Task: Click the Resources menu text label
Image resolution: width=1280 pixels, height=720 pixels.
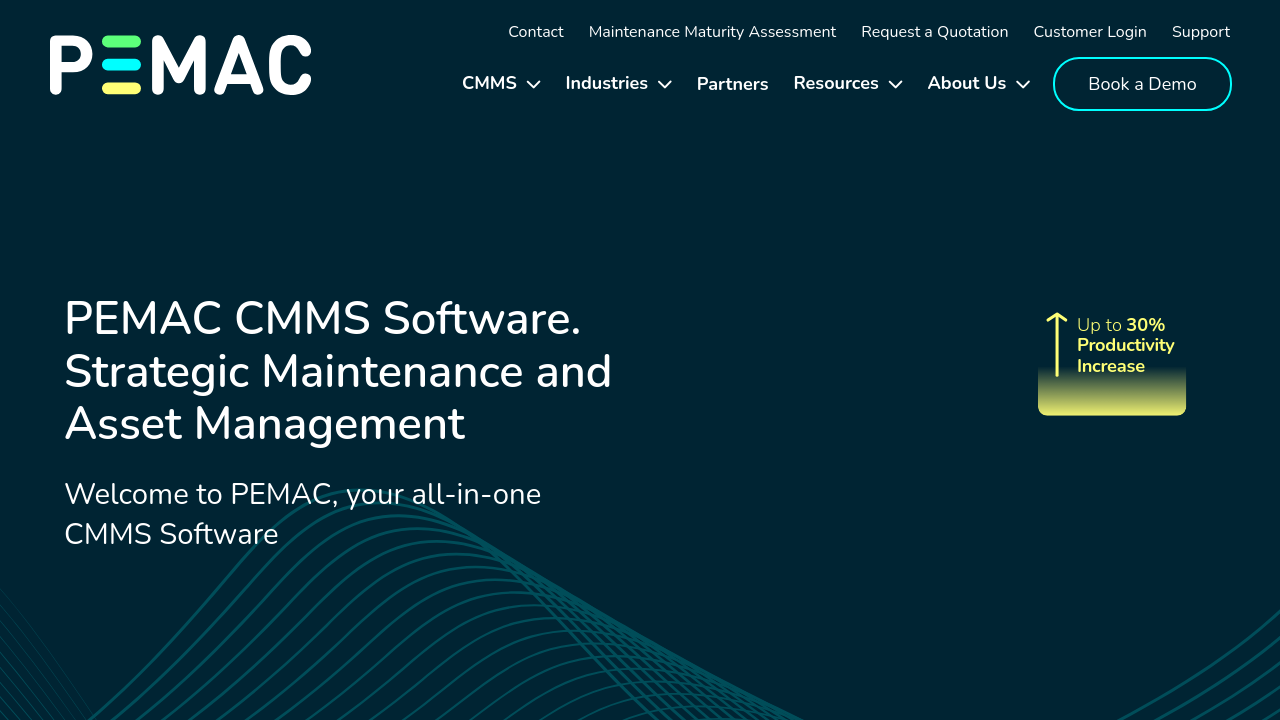Action: click(835, 83)
